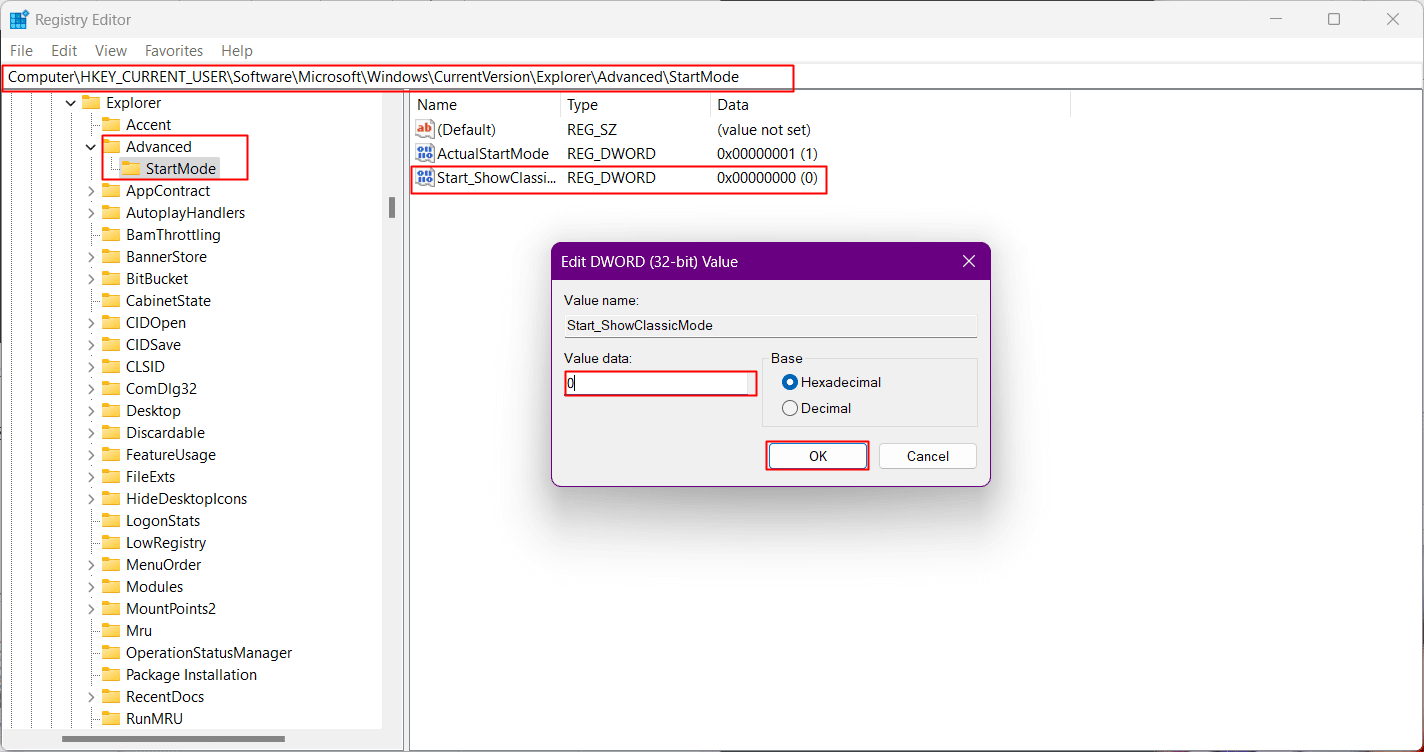
Task: Expand the AppContract tree node
Action: (x=91, y=191)
